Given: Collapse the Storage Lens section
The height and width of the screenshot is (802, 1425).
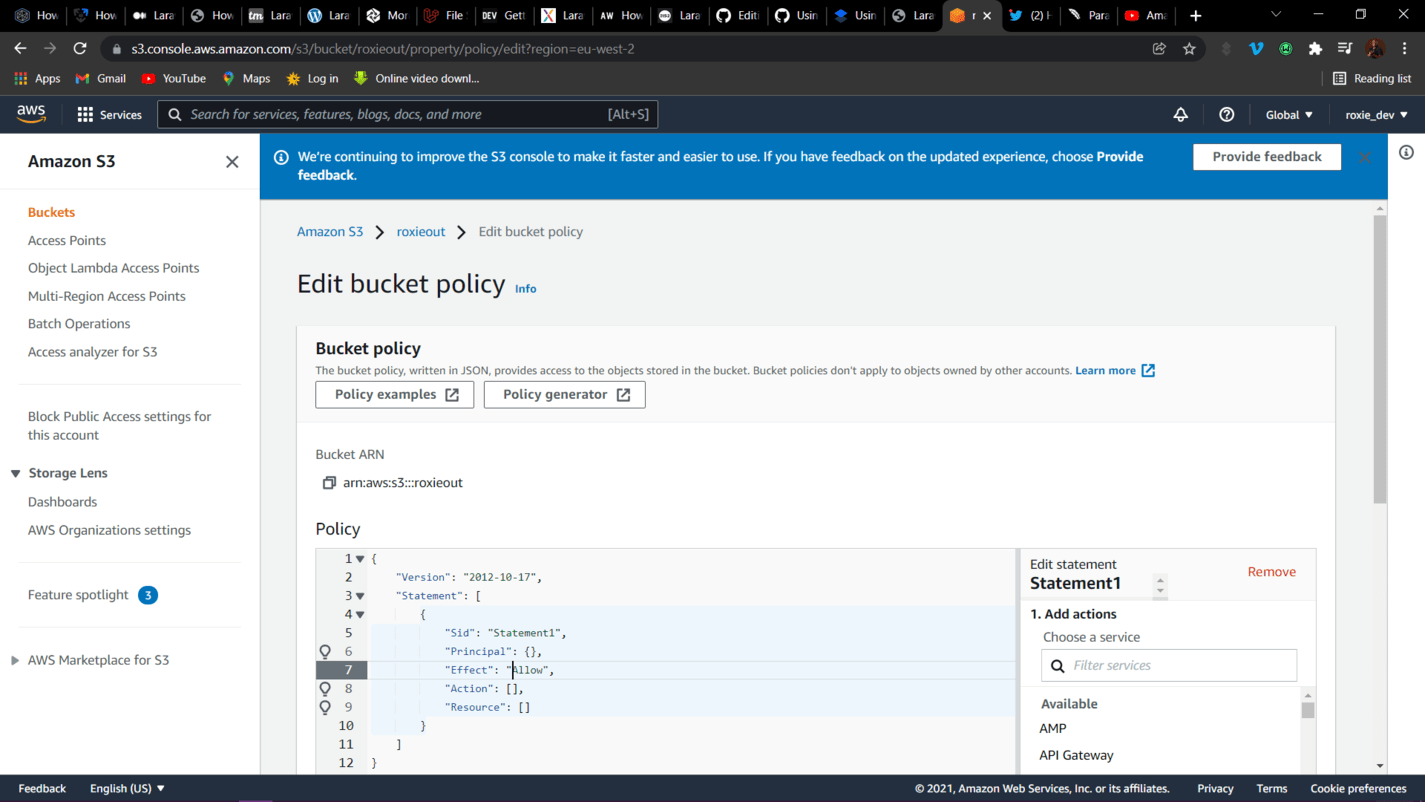Looking at the screenshot, I should pos(14,472).
